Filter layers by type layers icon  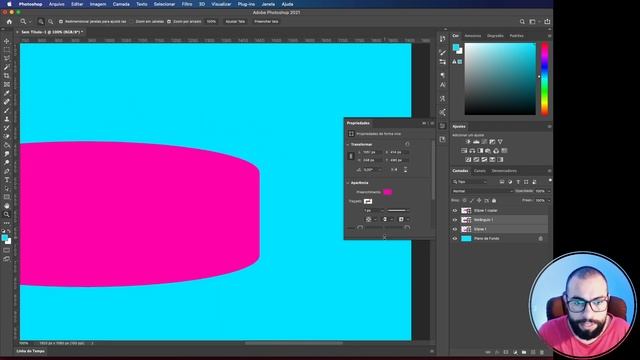[x=518, y=182]
